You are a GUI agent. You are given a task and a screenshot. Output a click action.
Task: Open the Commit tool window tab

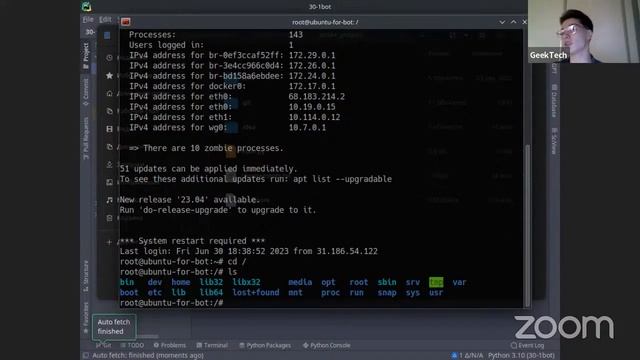pos(86,92)
